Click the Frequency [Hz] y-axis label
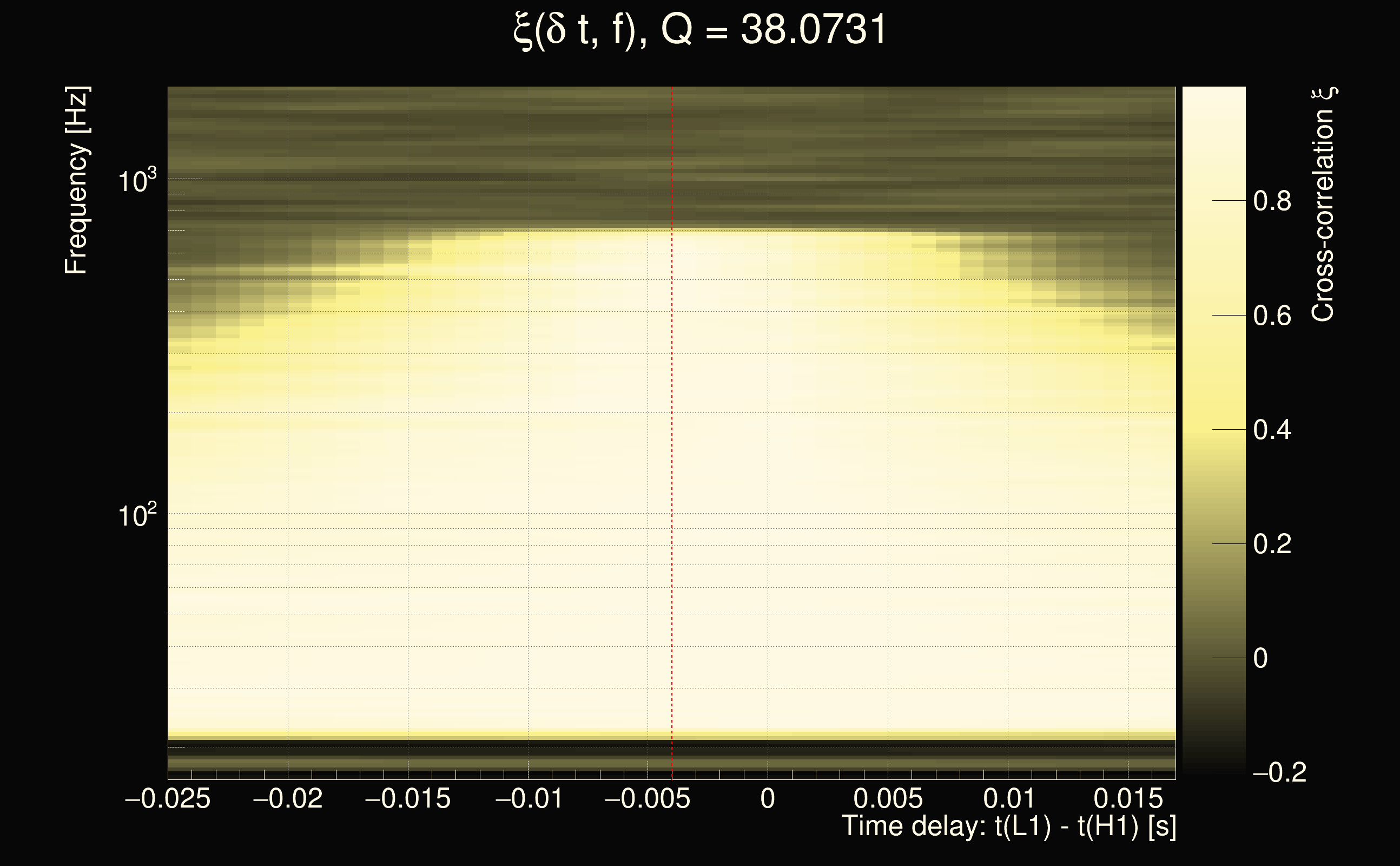Viewport: 1400px width, 866px height. [76, 181]
